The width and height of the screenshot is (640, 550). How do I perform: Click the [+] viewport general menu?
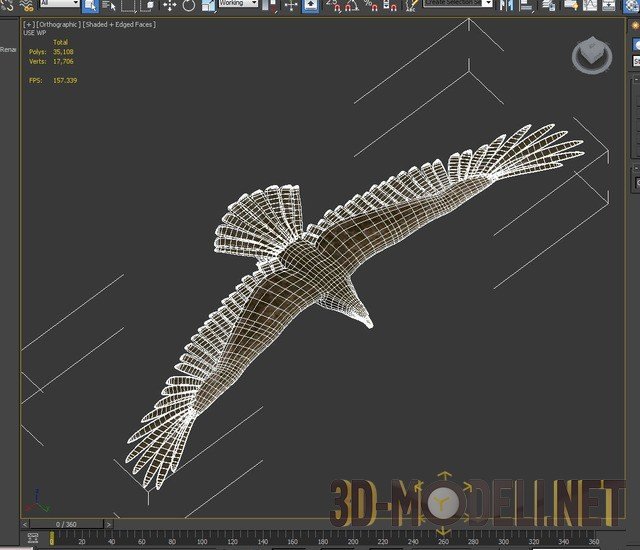tap(28, 23)
